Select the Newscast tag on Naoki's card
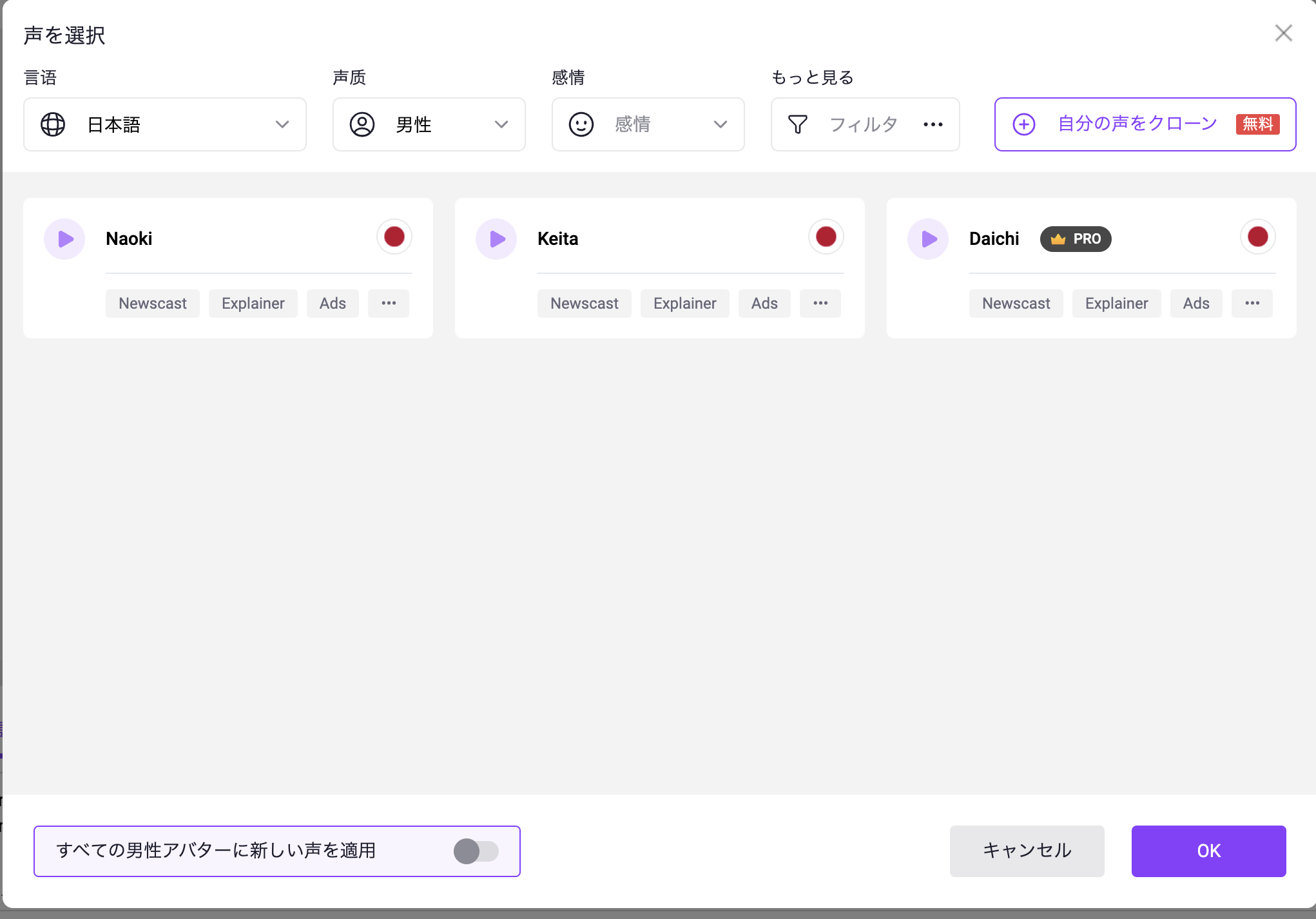Viewport: 1316px width, 919px height. (152, 303)
